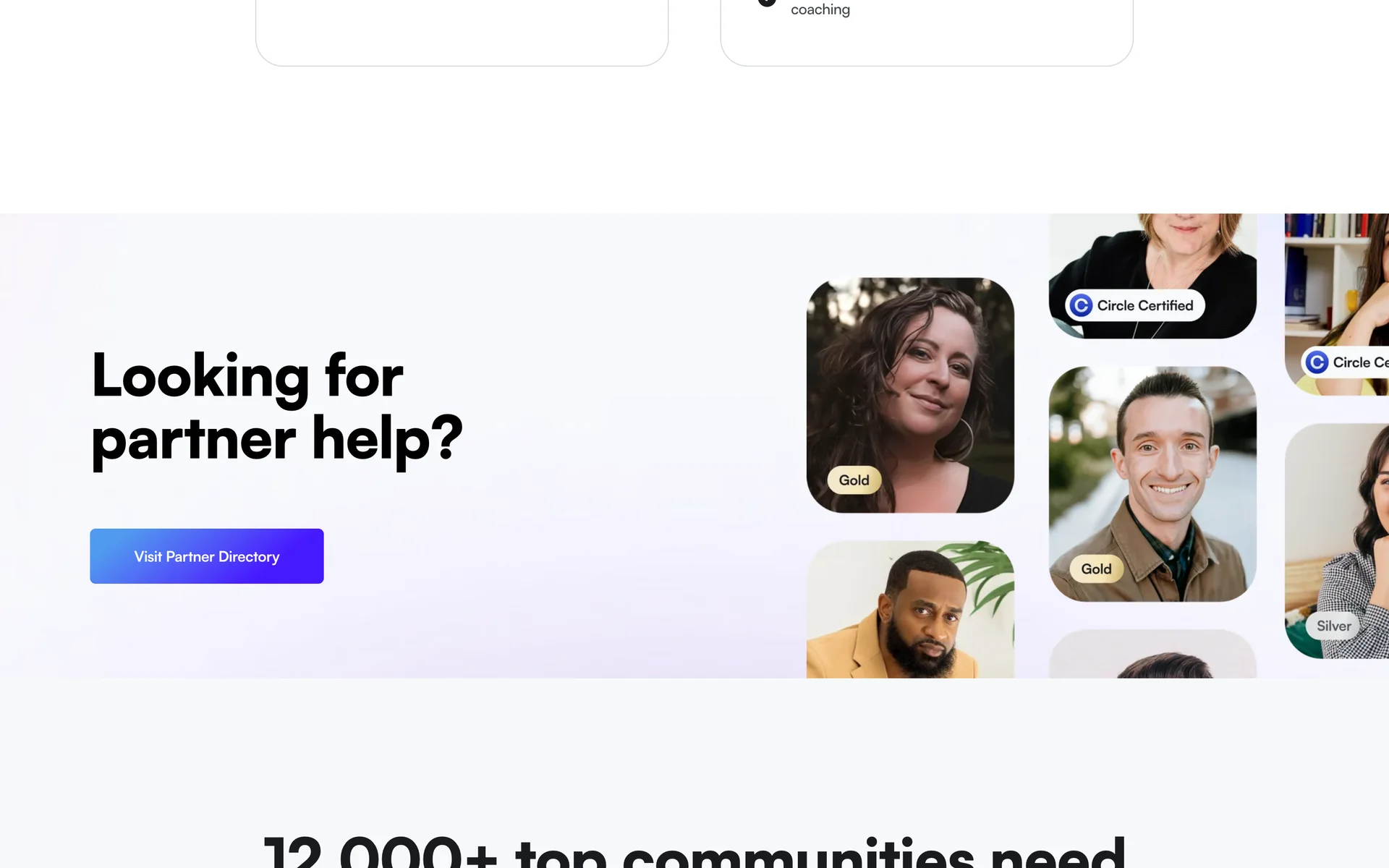Open the bookshelf background partner photo
The image size is (1389, 868).
(x=1337, y=304)
